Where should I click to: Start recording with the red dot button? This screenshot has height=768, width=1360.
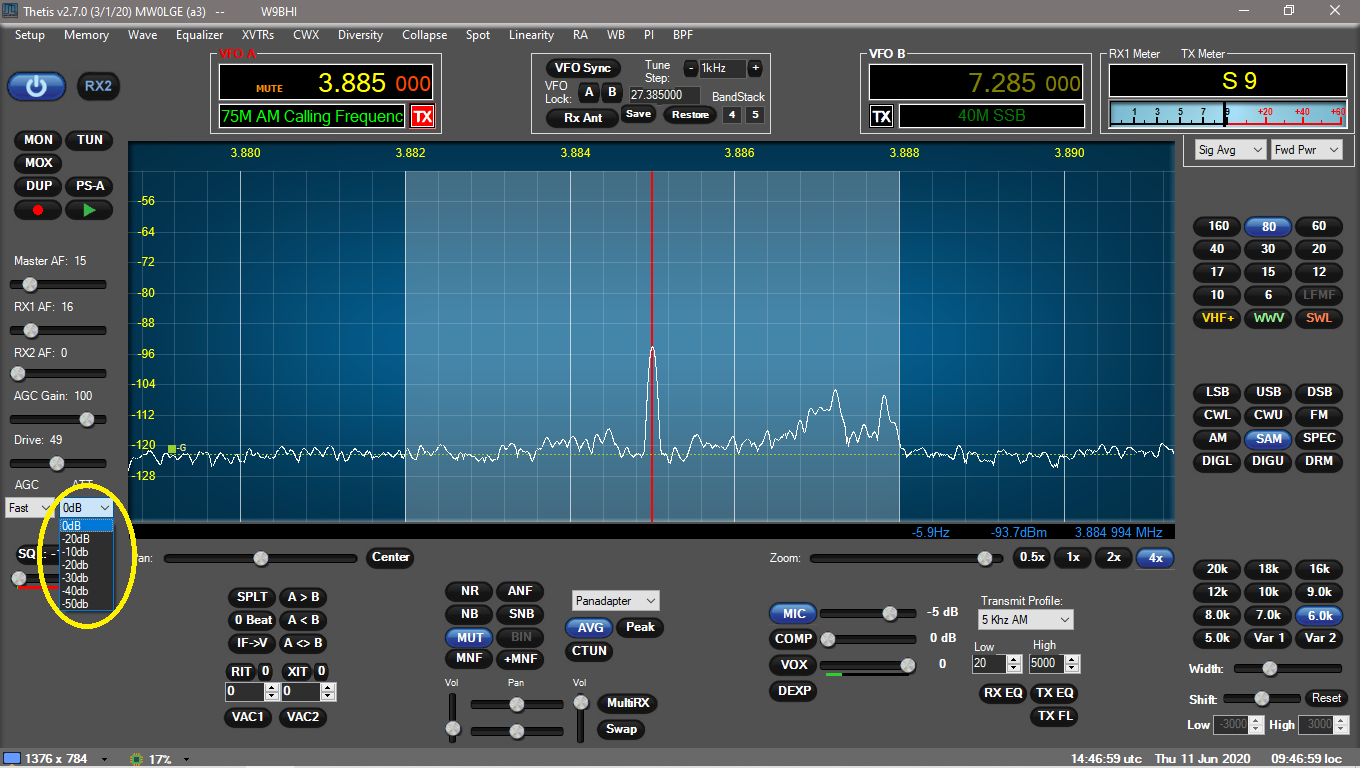coord(38,210)
